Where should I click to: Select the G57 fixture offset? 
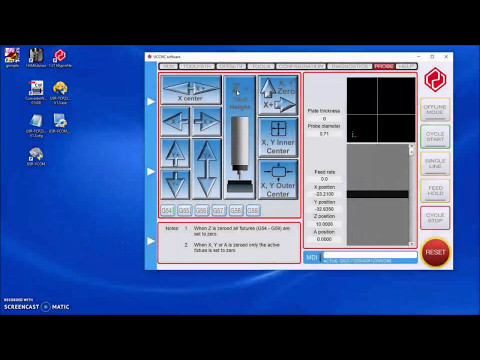(219, 210)
